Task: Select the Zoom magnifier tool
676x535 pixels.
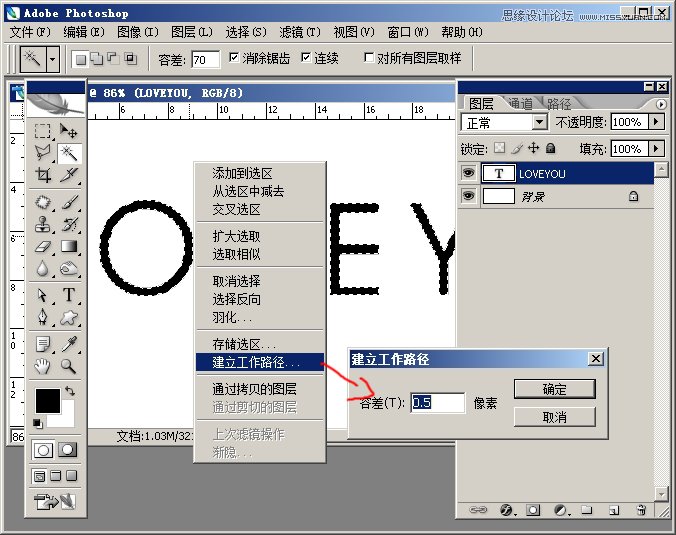Action: click(x=69, y=365)
